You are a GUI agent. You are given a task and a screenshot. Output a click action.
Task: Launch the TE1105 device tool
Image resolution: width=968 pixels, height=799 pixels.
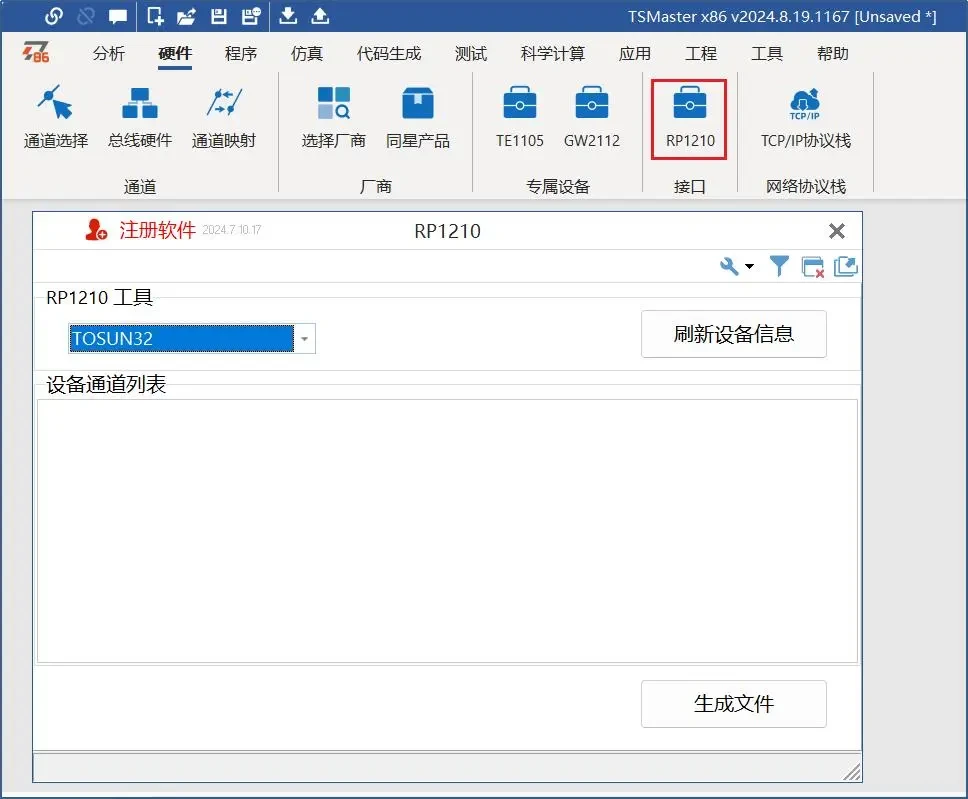[x=520, y=116]
